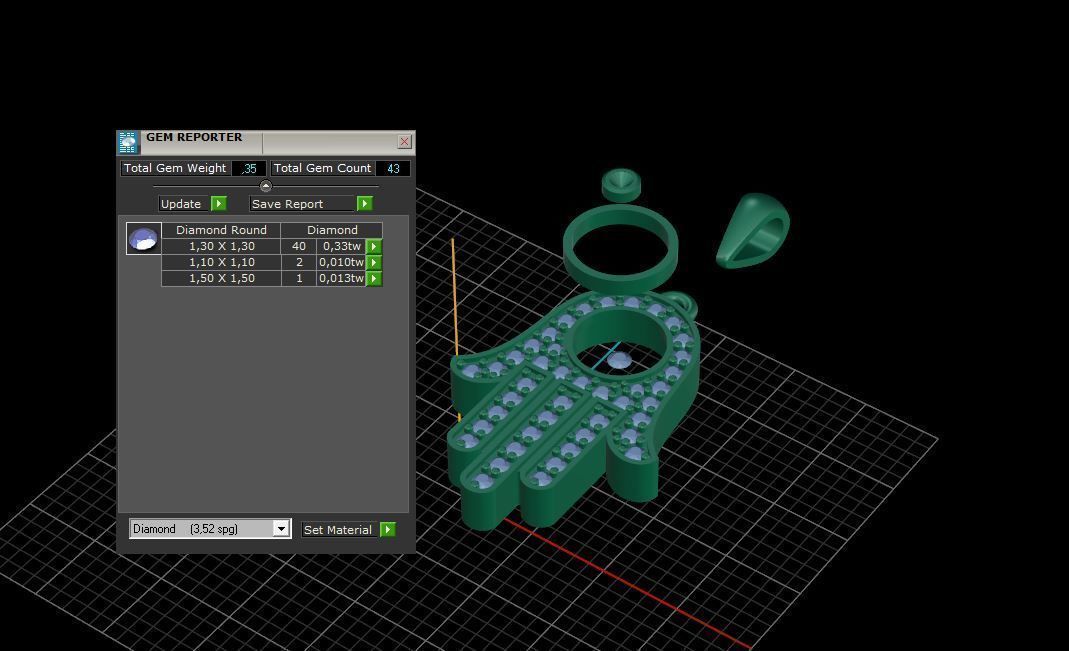The height and width of the screenshot is (651, 1069).
Task: Close the Gem Reporter panel
Action: point(404,141)
